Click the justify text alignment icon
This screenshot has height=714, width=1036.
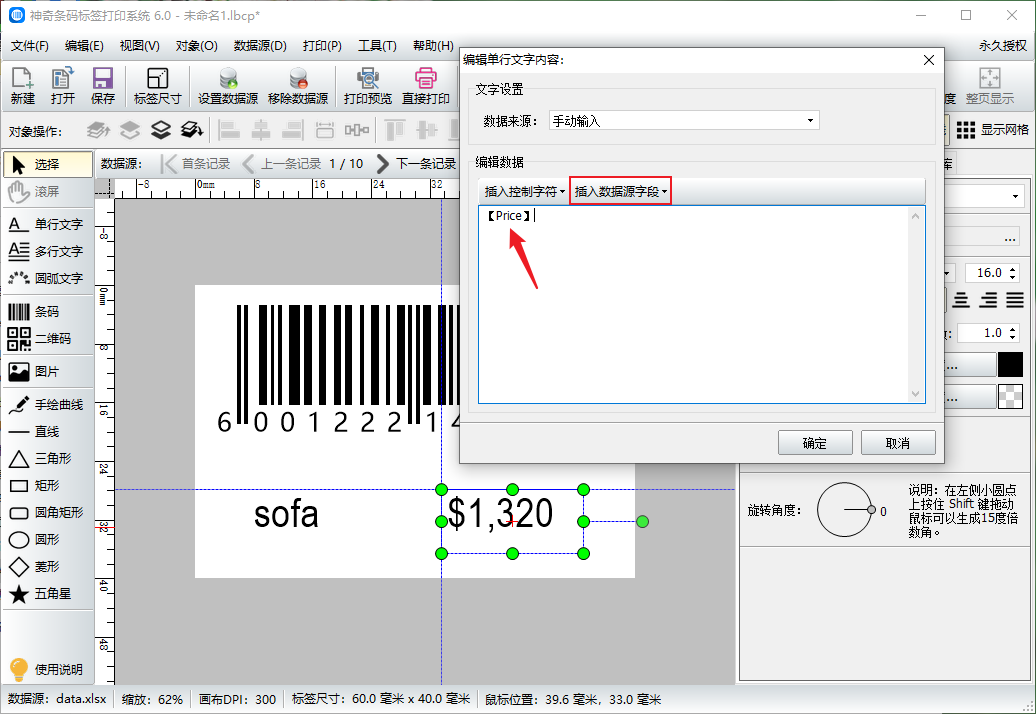[1016, 301]
